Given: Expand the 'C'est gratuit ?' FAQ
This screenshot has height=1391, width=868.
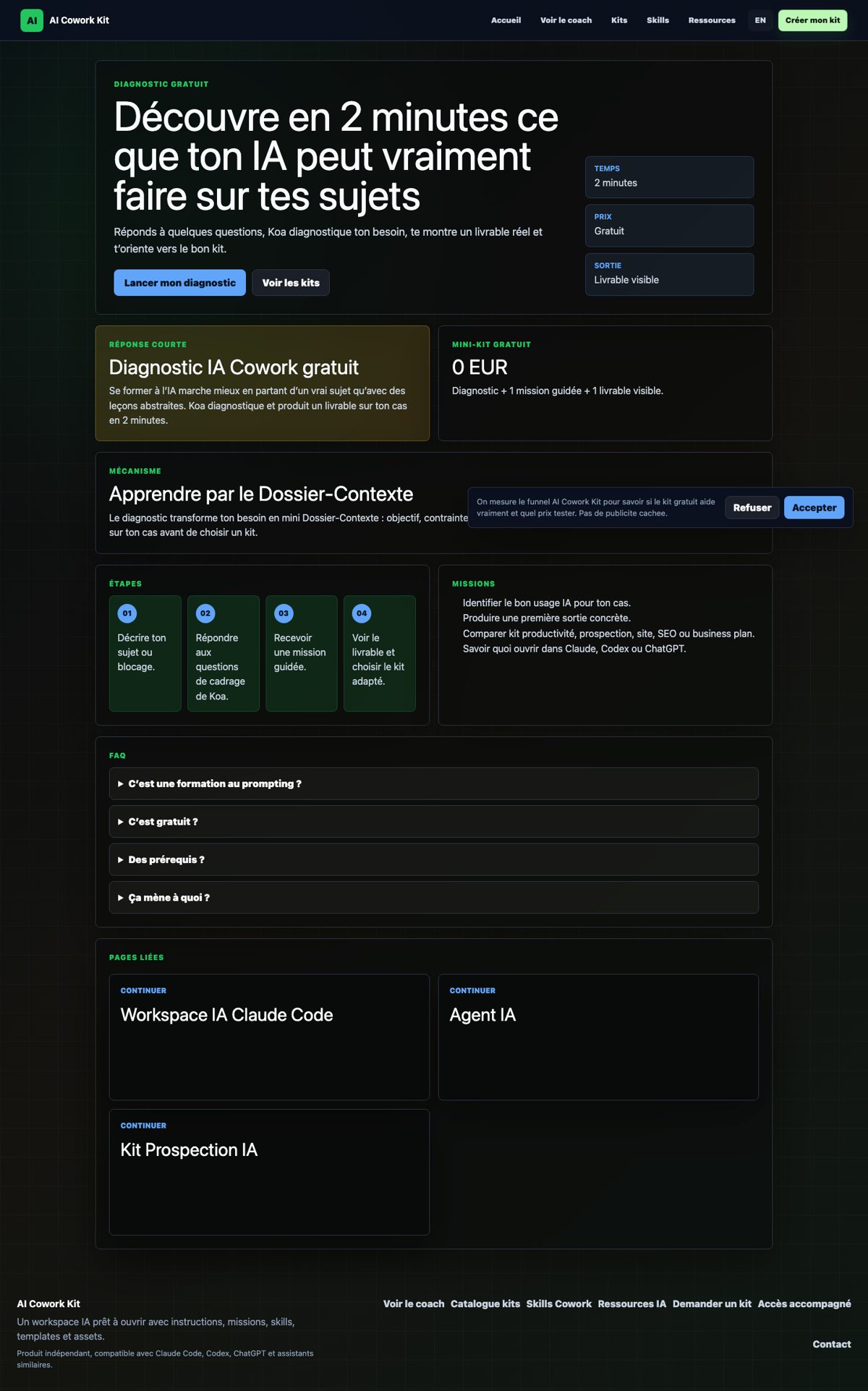Looking at the screenshot, I should coord(433,822).
